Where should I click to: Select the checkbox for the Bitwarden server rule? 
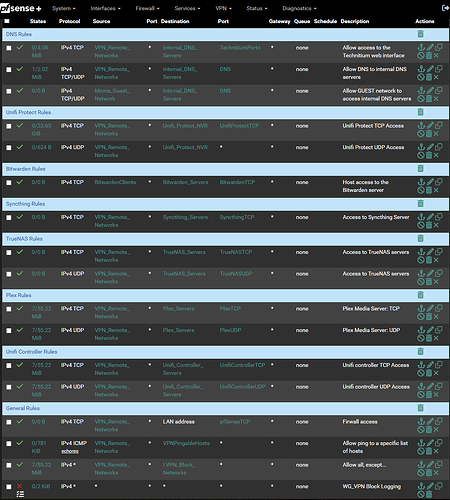[x=9, y=183]
